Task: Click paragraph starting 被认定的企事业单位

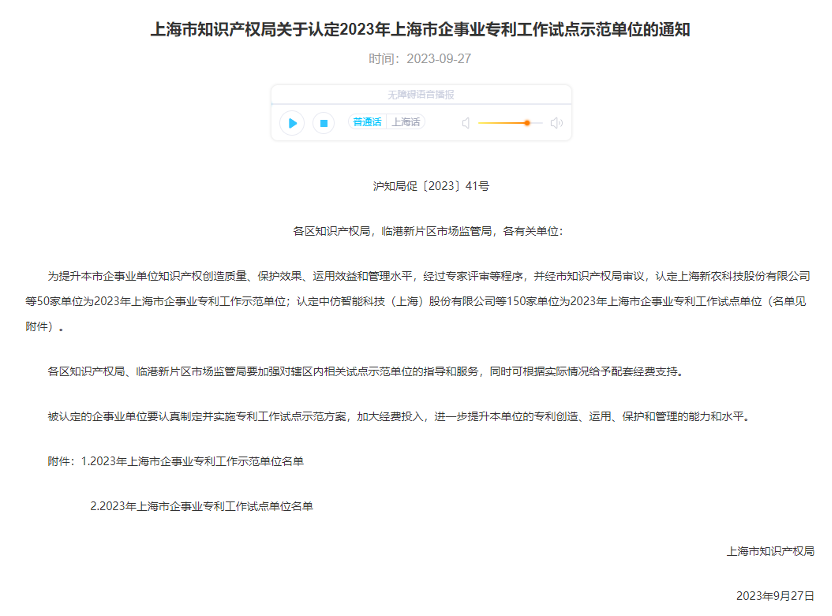Action: click(x=398, y=417)
